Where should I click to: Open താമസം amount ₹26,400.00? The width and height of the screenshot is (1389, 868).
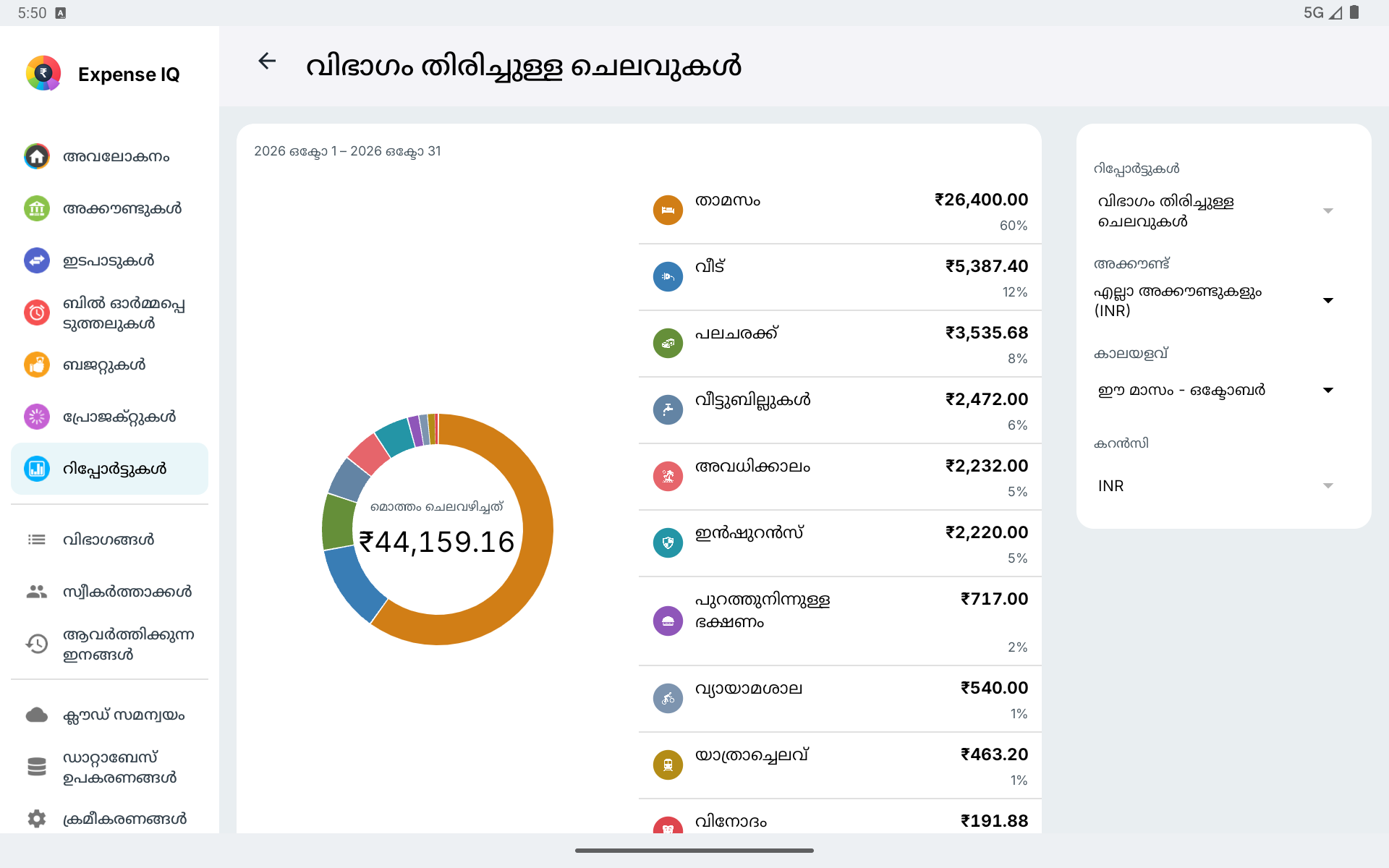click(x=981, y=200)
